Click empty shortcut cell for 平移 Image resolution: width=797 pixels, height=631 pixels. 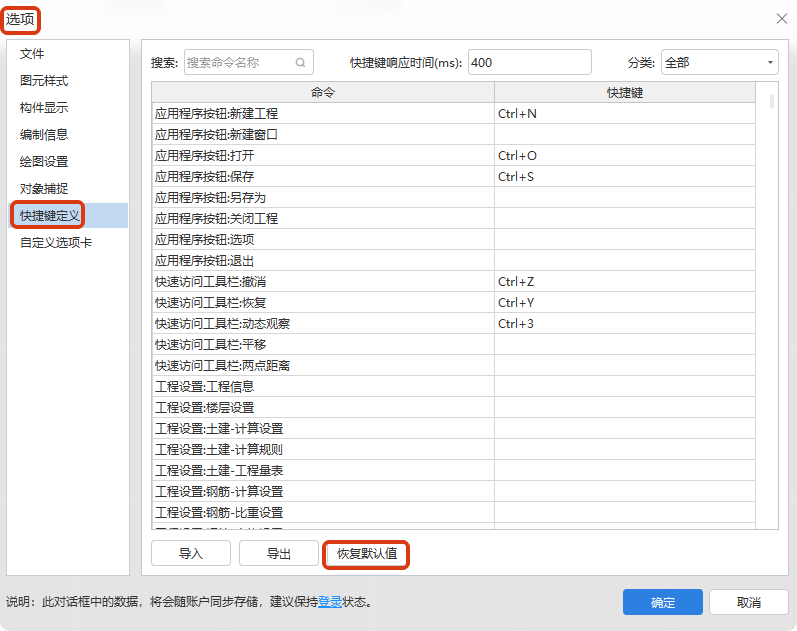625,345
